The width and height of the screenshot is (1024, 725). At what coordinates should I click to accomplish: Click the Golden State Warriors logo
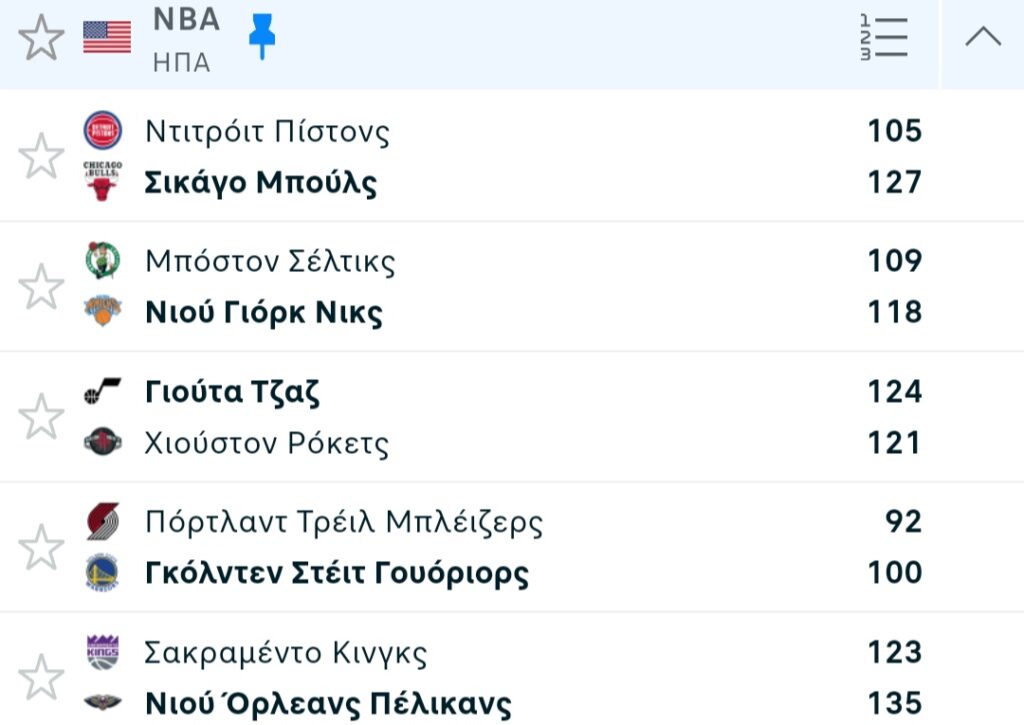coord(103,572)
